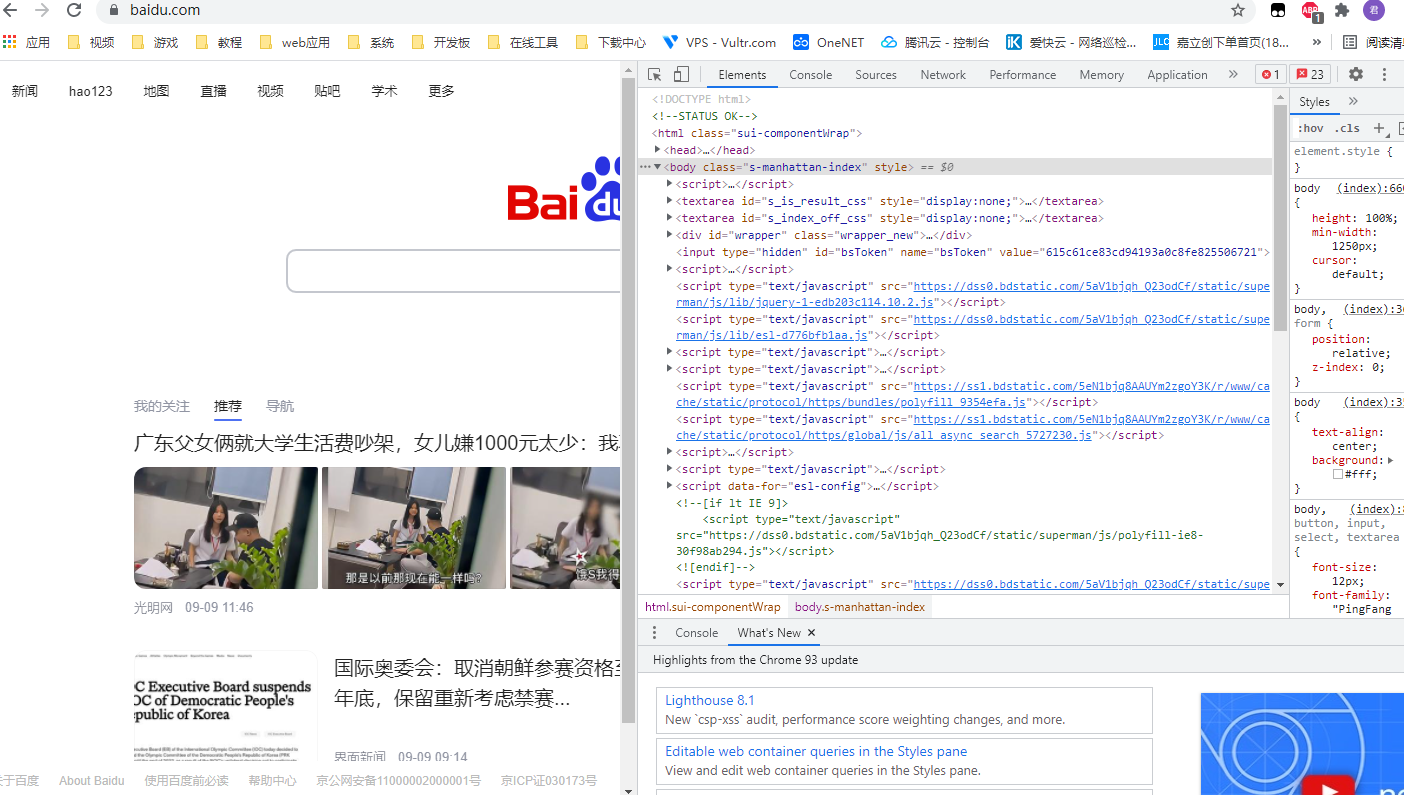Open the ABP adblock extension
Viewport: 1404px width, 795px height.
1311,11
